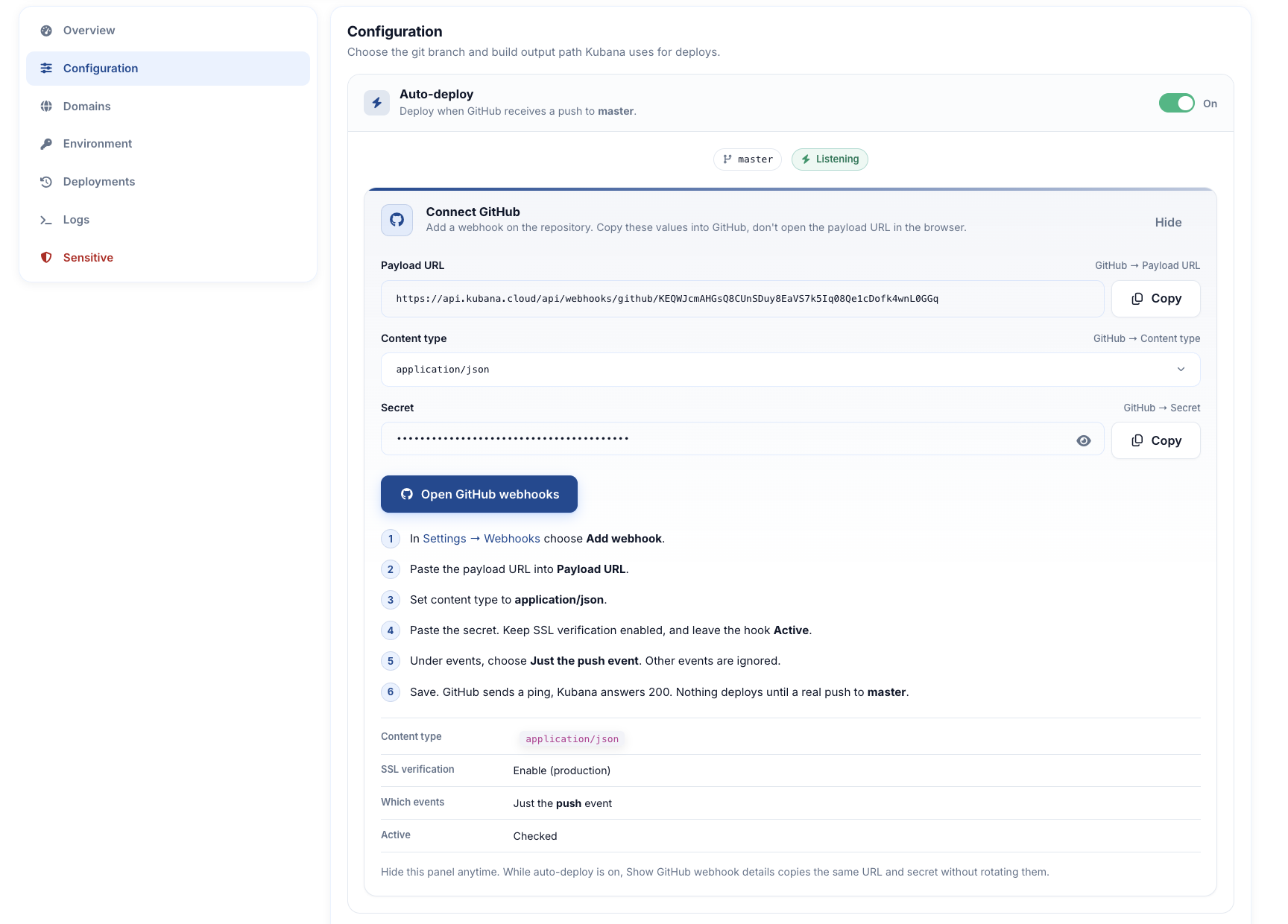Image resolution: width=1288 pixels, height=924 pixels.
Task: Click the GitHub logo in Connect GitHub header
Action: tap(397, 220)
